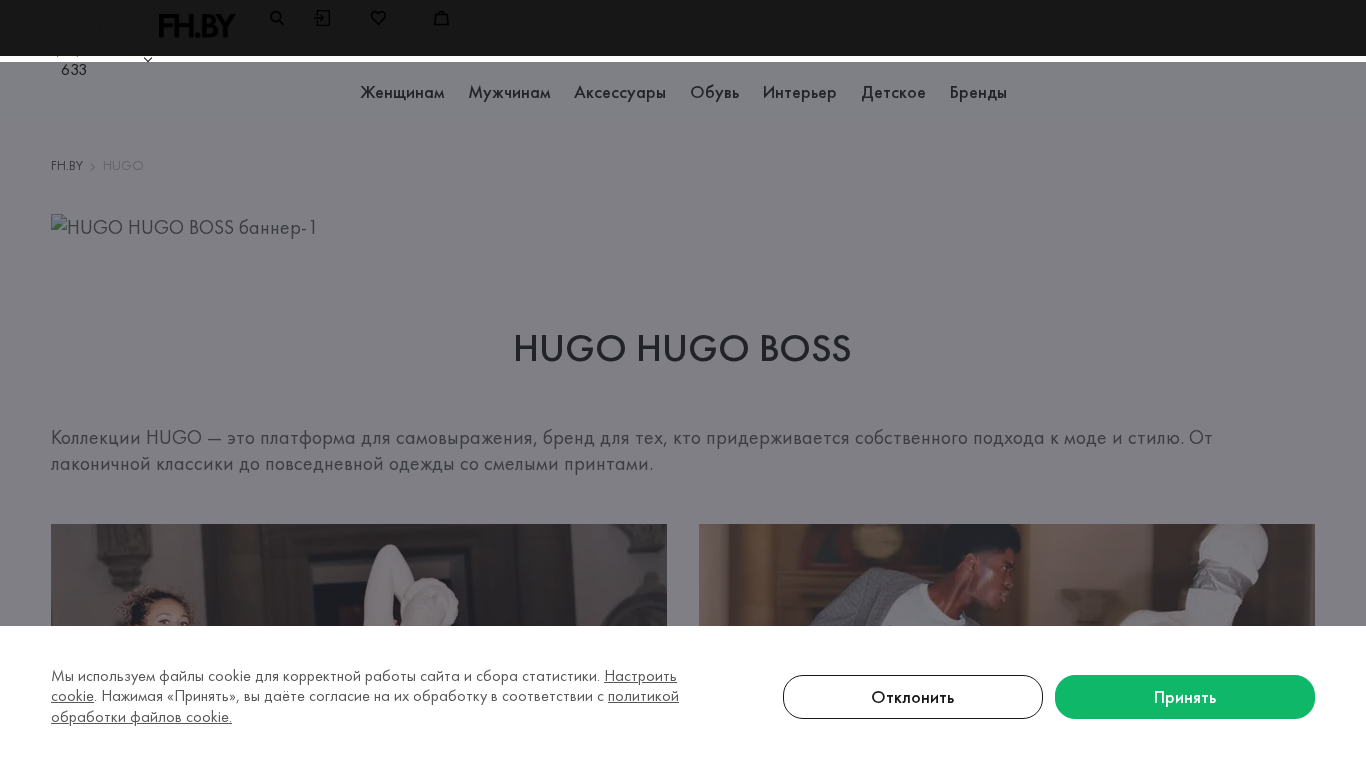1366x768 pixels.
Task: Open the Женщинам menu
Action: [x=402, y=93]
